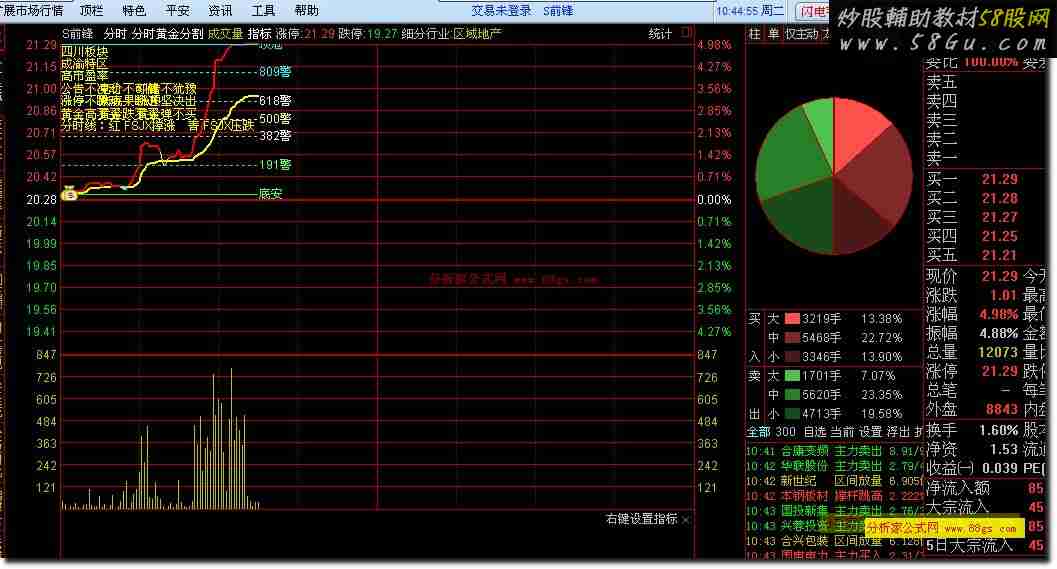
Task: Click the 新世纪 区间放量 alert row
Action: click(834, 481)
